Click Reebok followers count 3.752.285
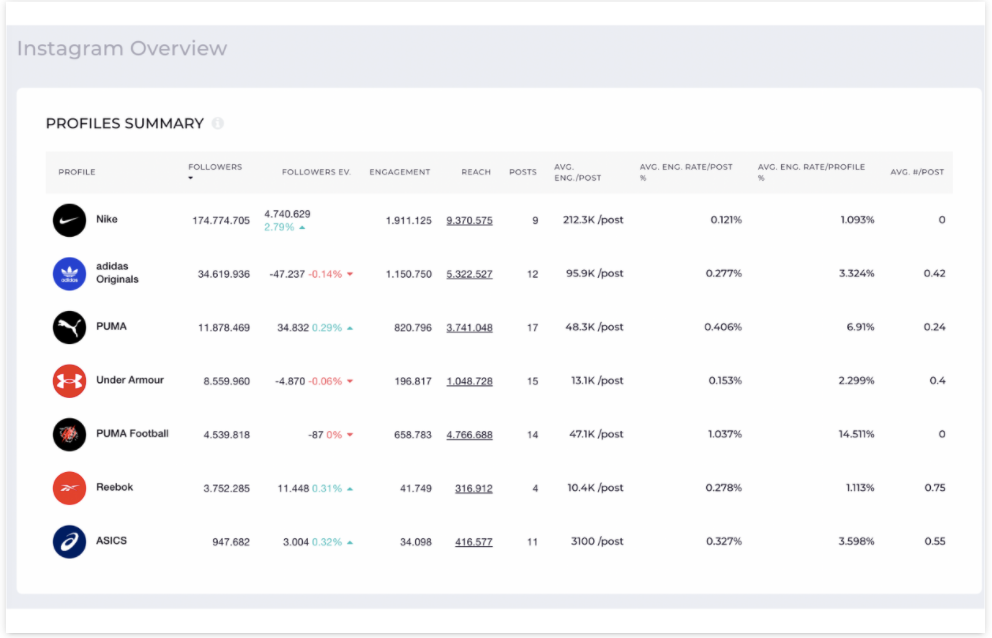The image size is (992, 638). (x=226, y=489)
